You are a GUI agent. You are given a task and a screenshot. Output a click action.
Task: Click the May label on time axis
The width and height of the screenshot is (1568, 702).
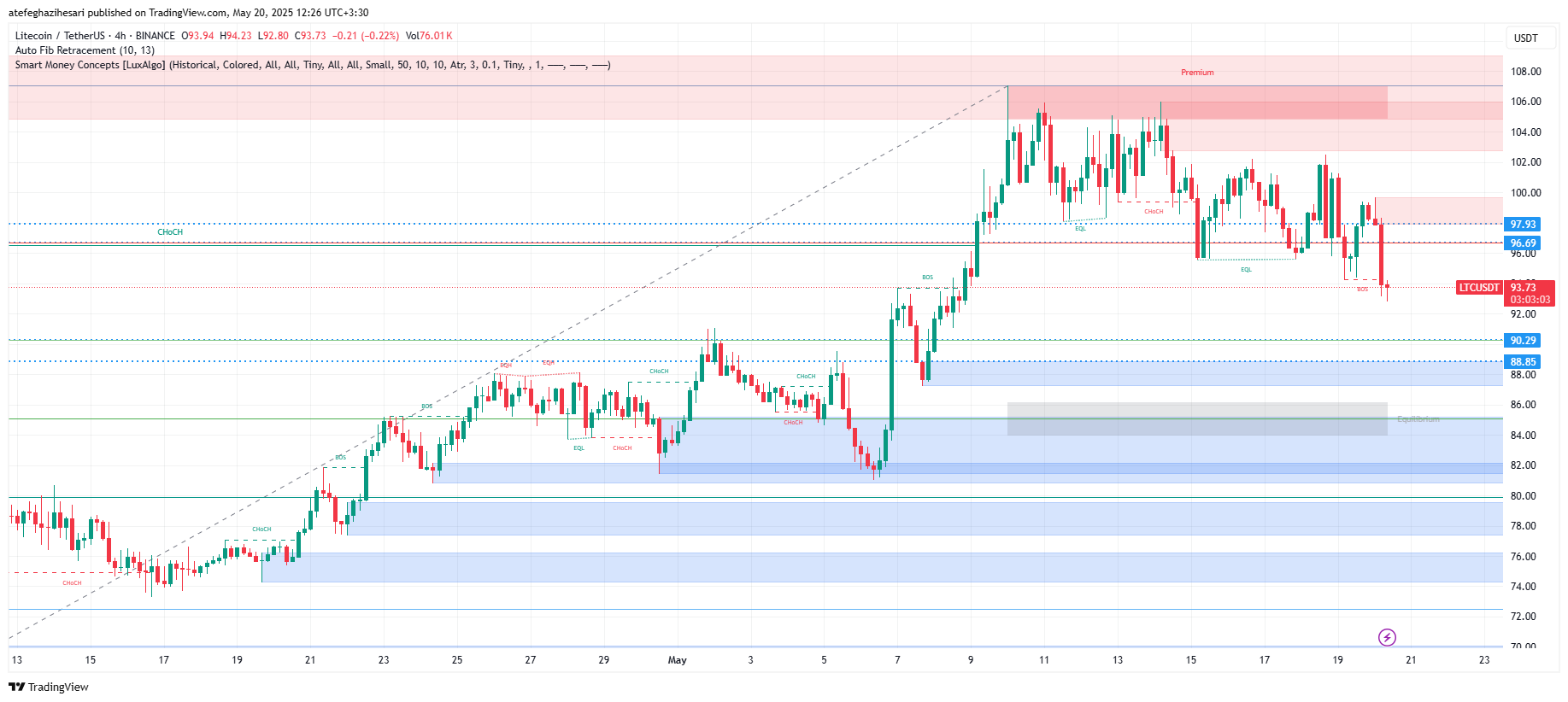(x=677, y=660)
